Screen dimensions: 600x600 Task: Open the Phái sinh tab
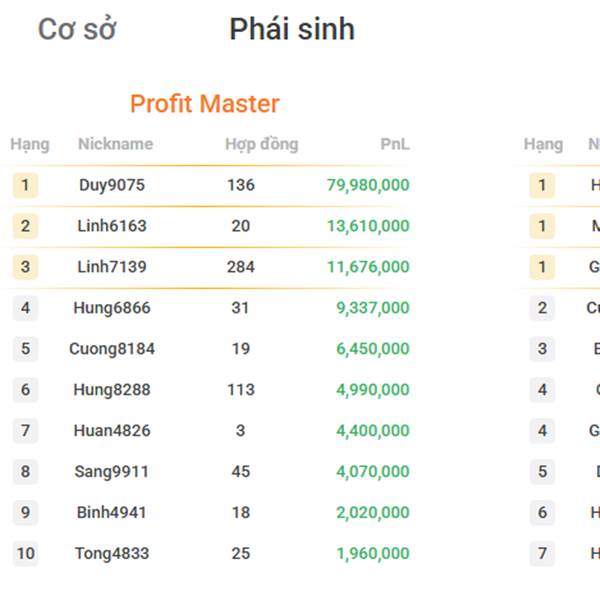(x=291, y=30)
